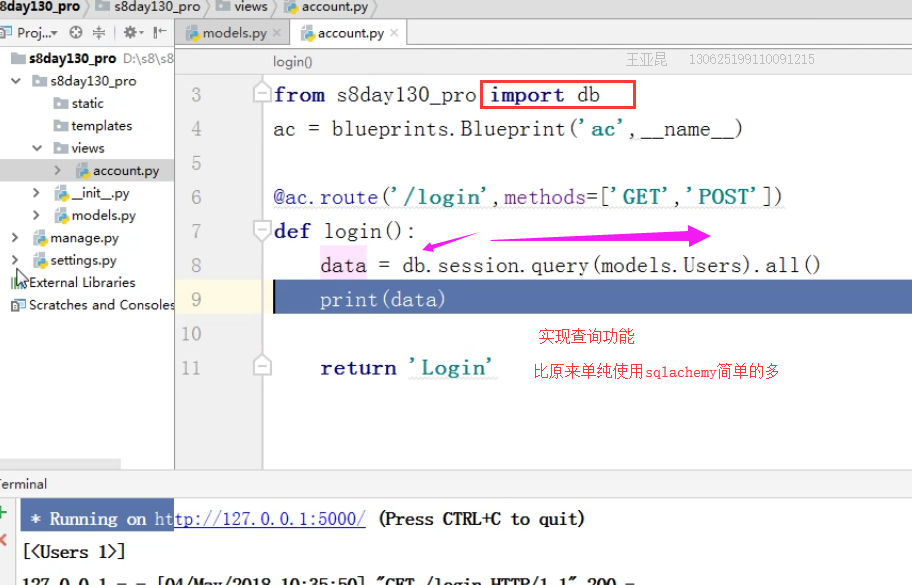Click the account.py breadcrumb in navigation bar
This screenshot has width=912, height=585.
pos(327,7)
